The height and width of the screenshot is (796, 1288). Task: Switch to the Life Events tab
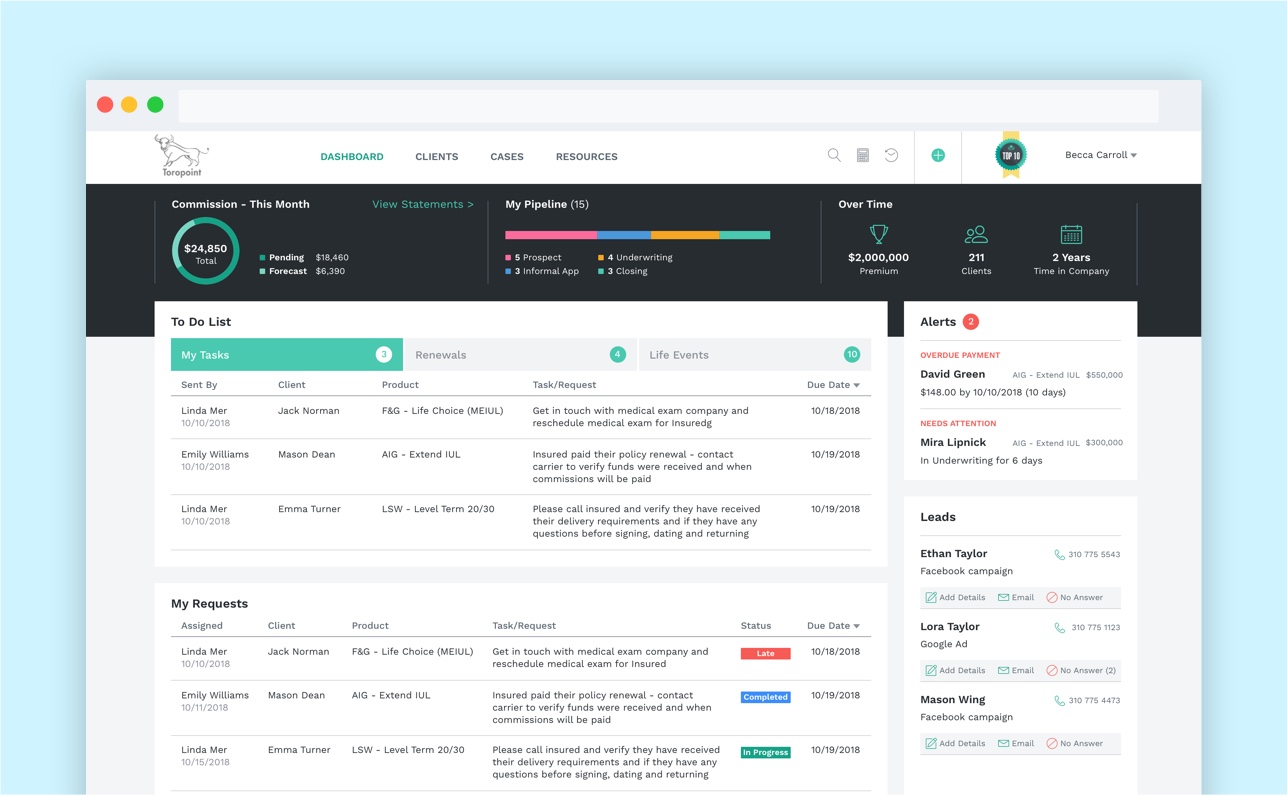click(x=754, y=355)
